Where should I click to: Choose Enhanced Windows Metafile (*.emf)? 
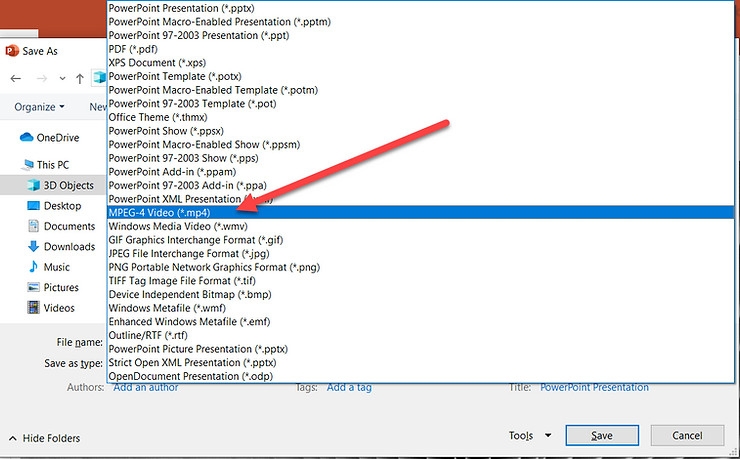(420, 322)
